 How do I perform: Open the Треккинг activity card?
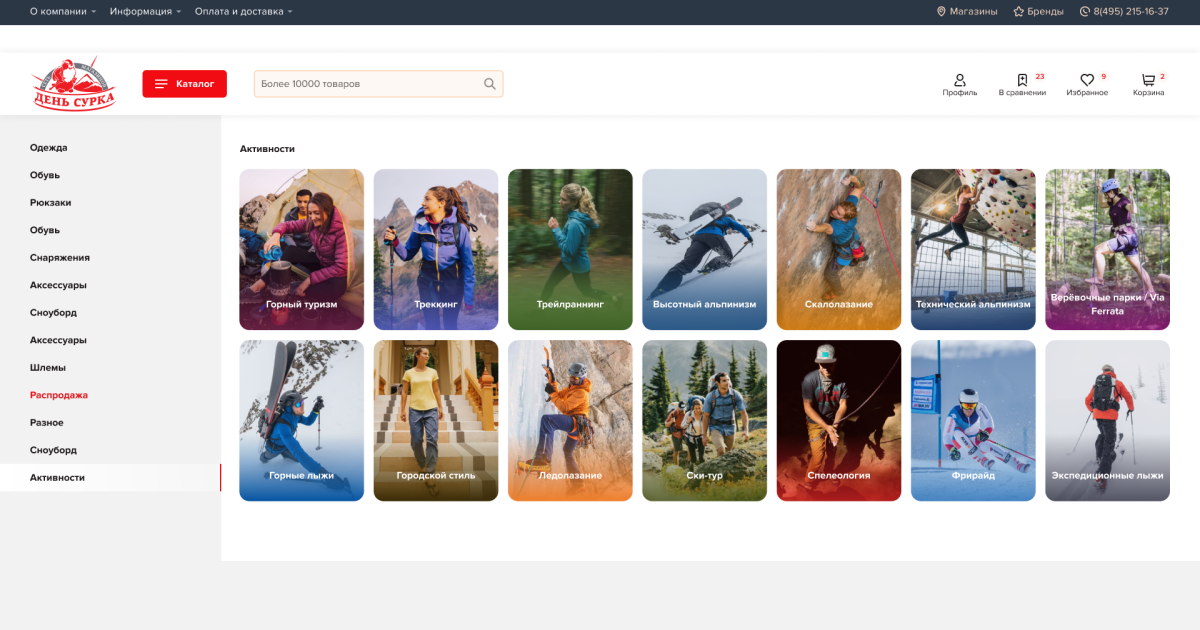click(436, 249)
